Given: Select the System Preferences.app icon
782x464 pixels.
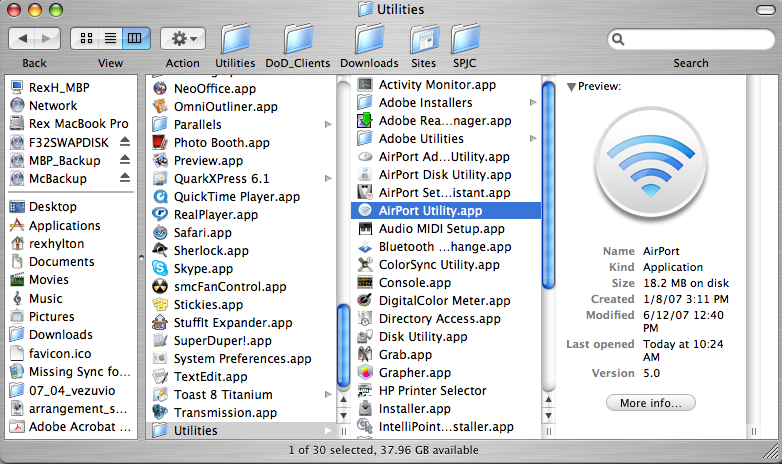Looking at the screenshot, I should tap(160, 358).
